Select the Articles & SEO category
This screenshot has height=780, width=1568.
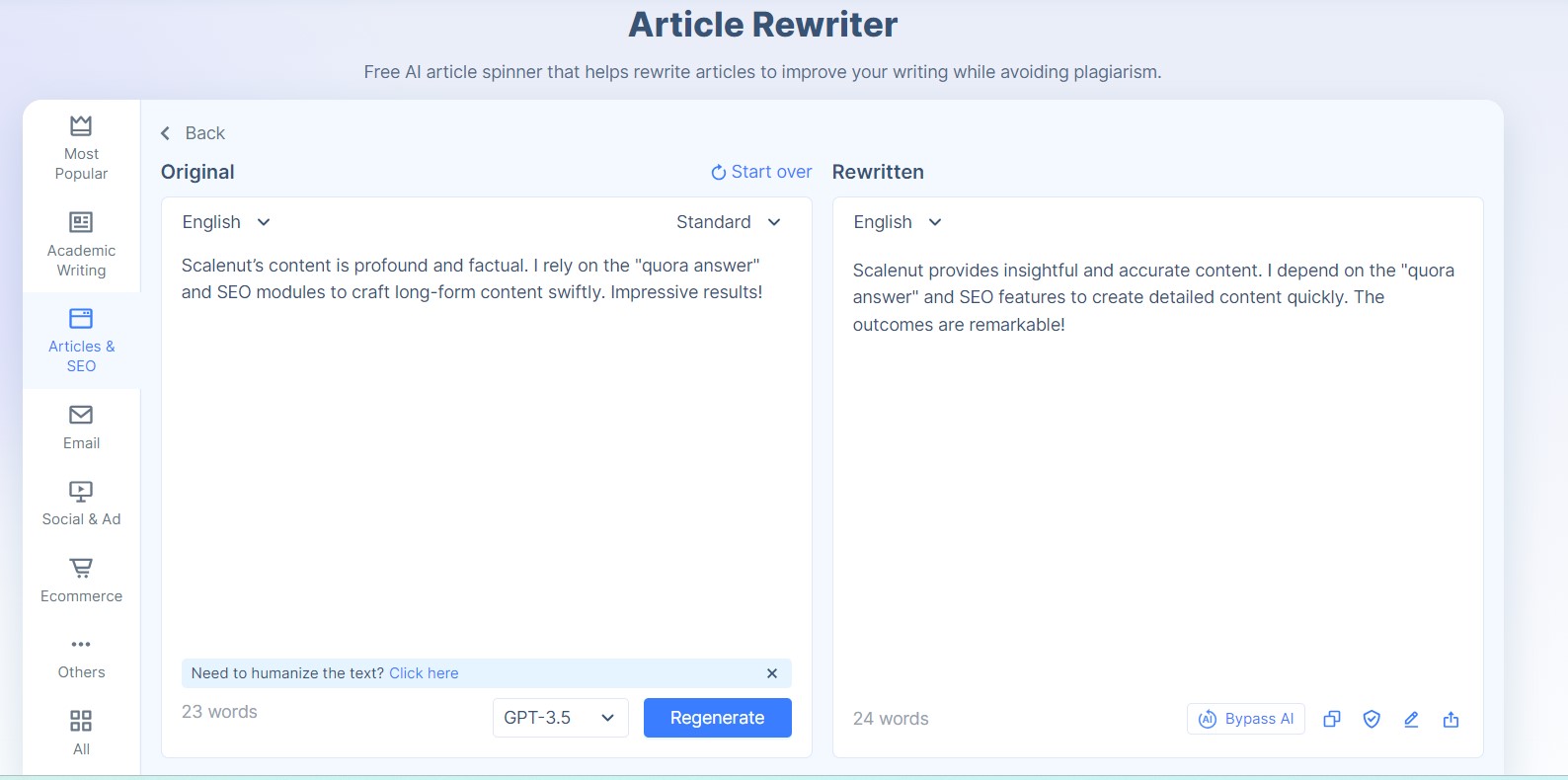81,341
